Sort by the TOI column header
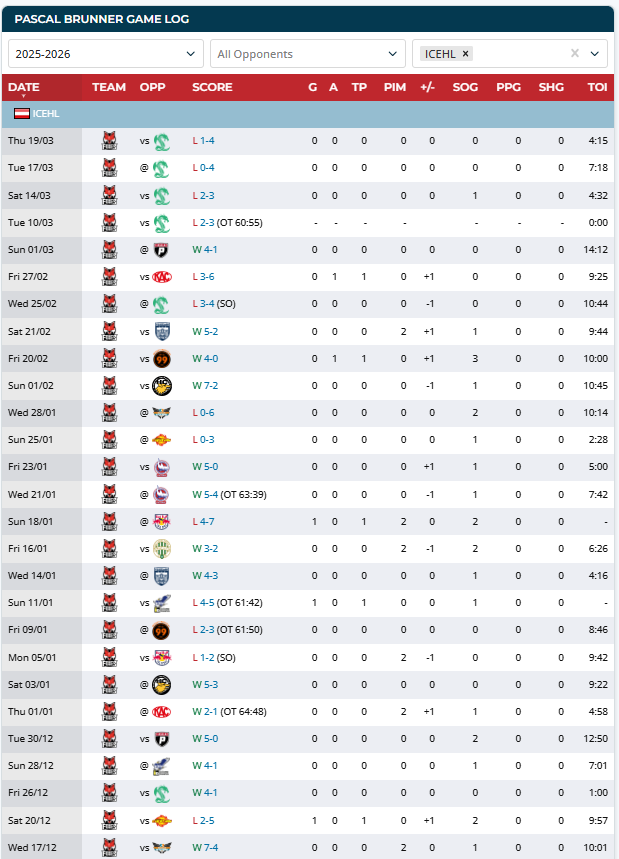Screen dimensions: 619x859 tap(597, 87)
